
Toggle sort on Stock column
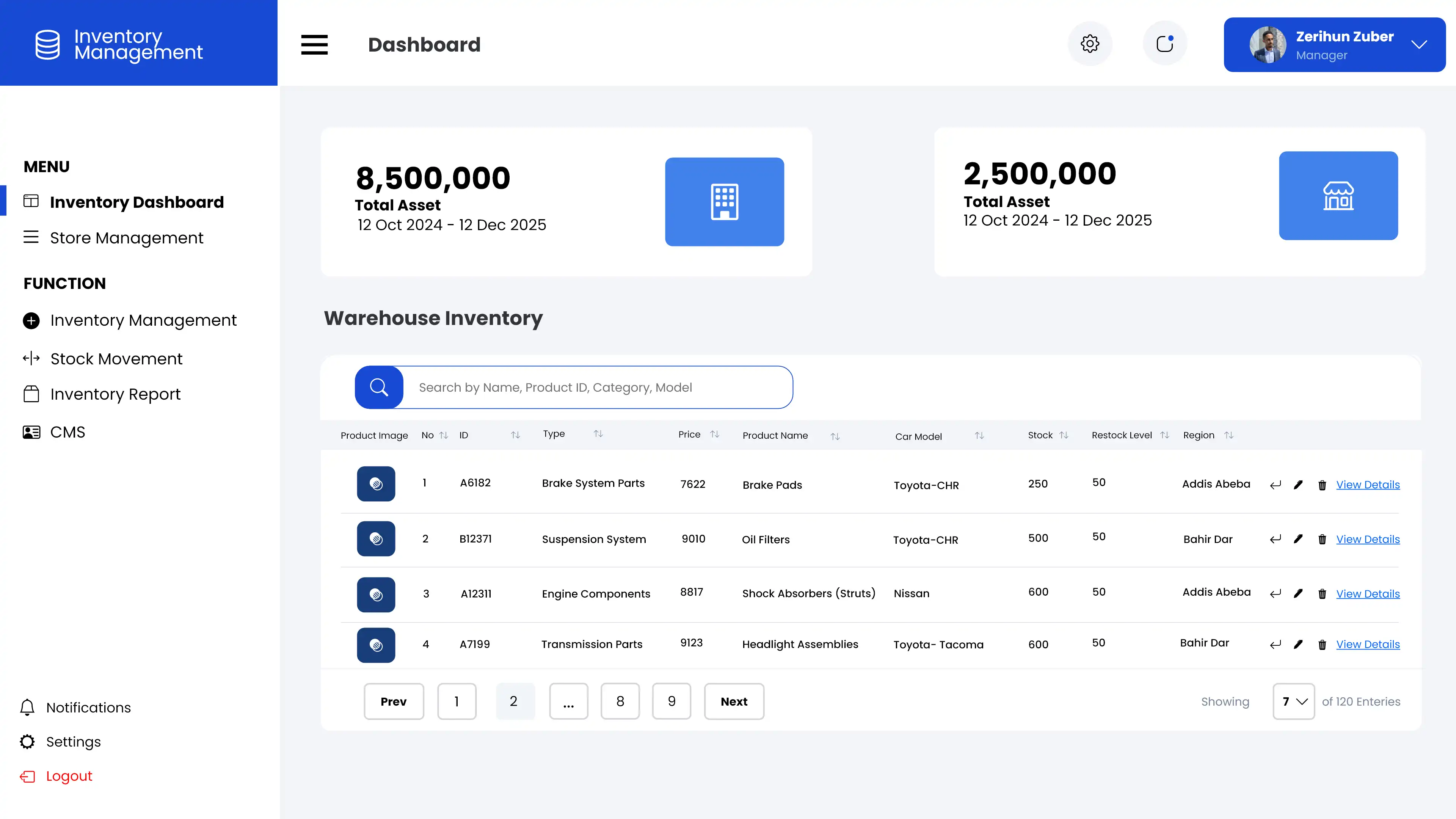[x=1064, y=435]
